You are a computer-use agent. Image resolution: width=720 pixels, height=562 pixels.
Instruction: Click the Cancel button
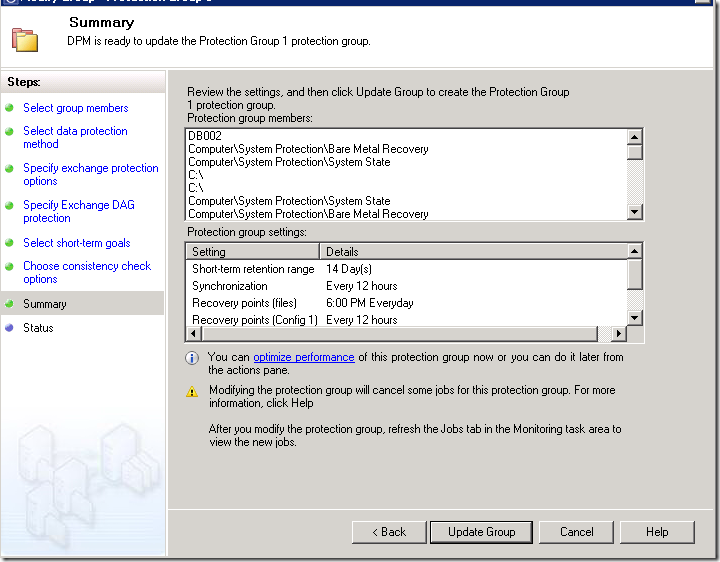[x=576, y=532]
